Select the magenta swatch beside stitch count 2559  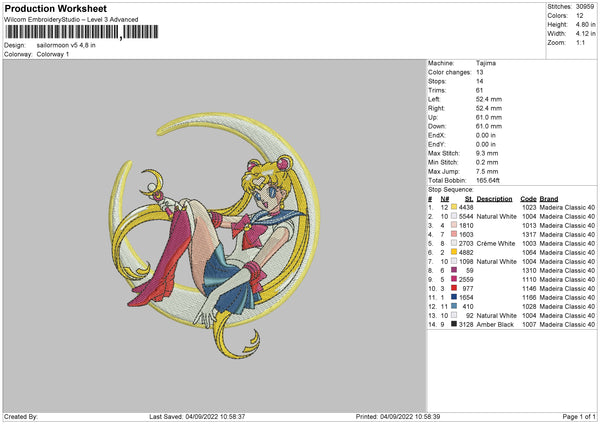(454, 279)
